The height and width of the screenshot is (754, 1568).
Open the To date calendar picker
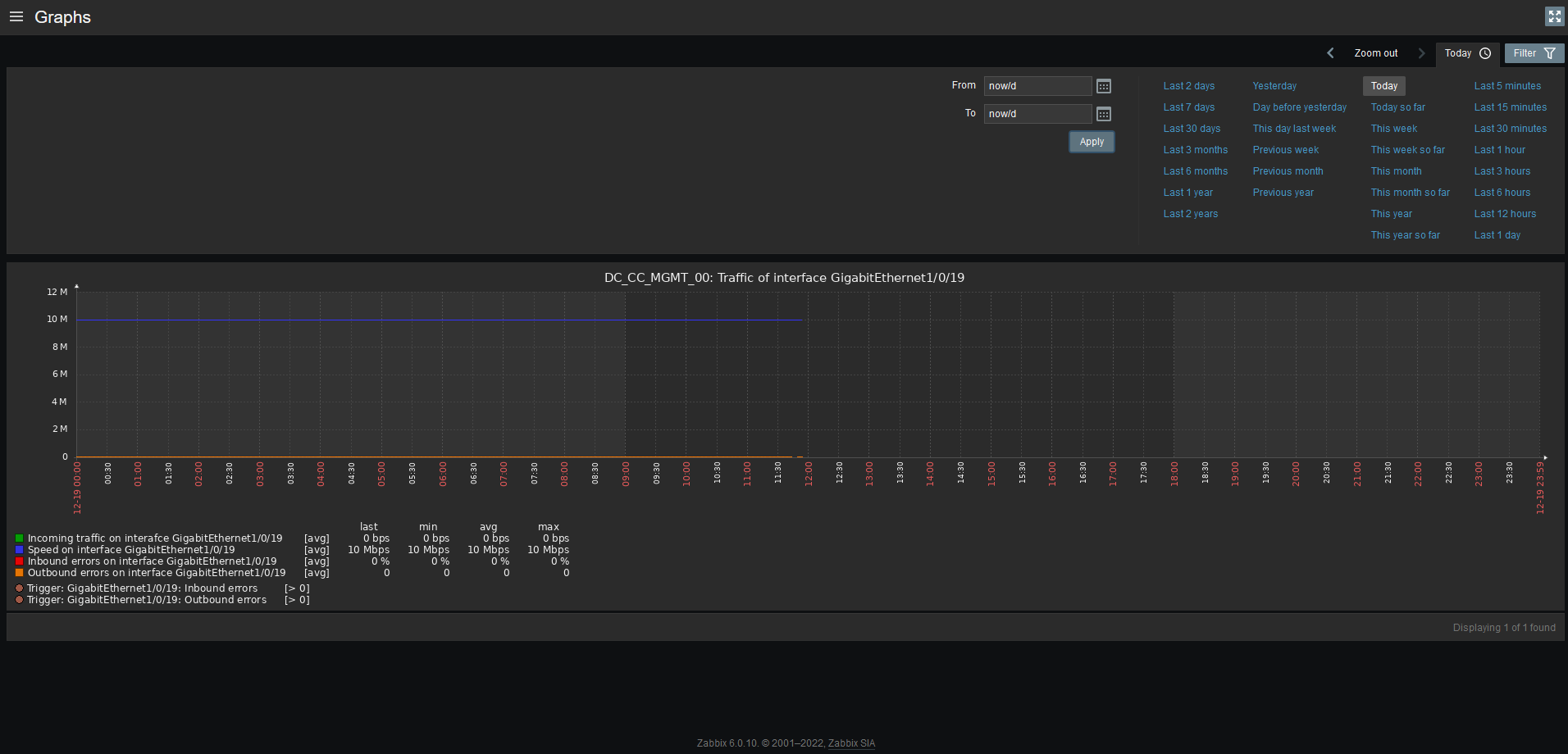tap(1104, 114)
